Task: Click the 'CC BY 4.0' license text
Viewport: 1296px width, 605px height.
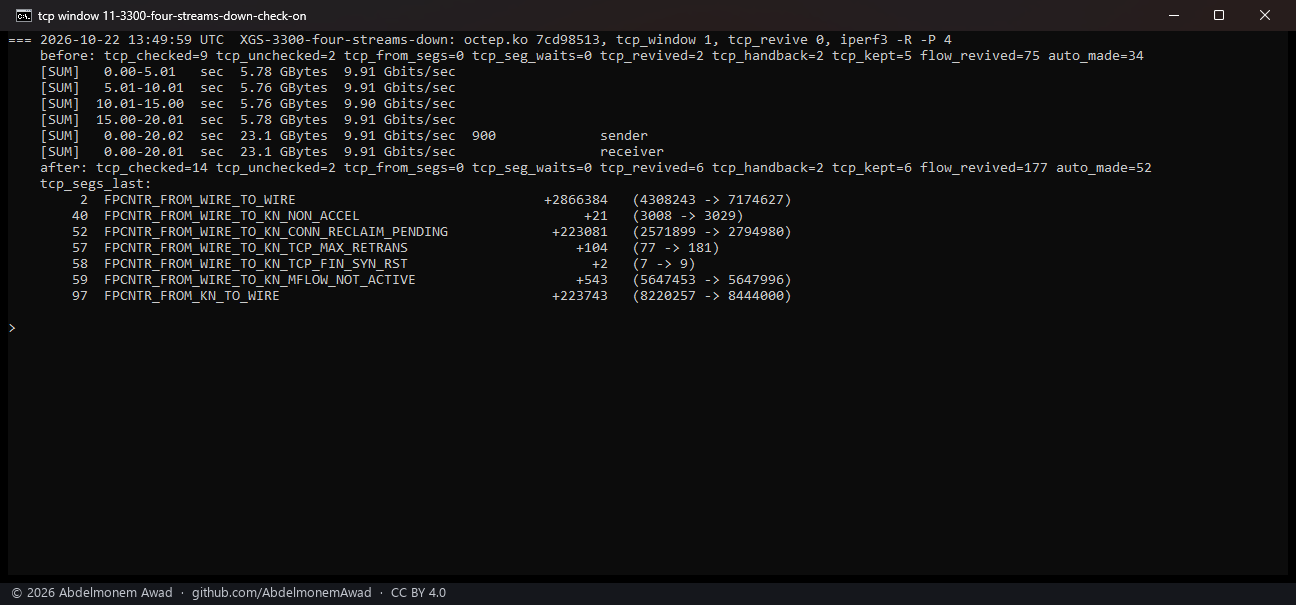Action: [418, 593]
